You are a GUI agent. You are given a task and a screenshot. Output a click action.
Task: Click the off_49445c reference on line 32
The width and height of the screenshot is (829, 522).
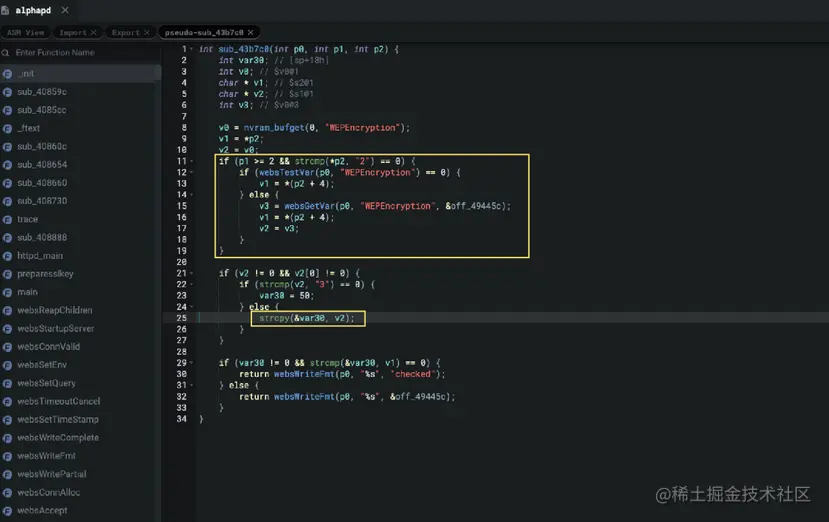click(422, 397)
